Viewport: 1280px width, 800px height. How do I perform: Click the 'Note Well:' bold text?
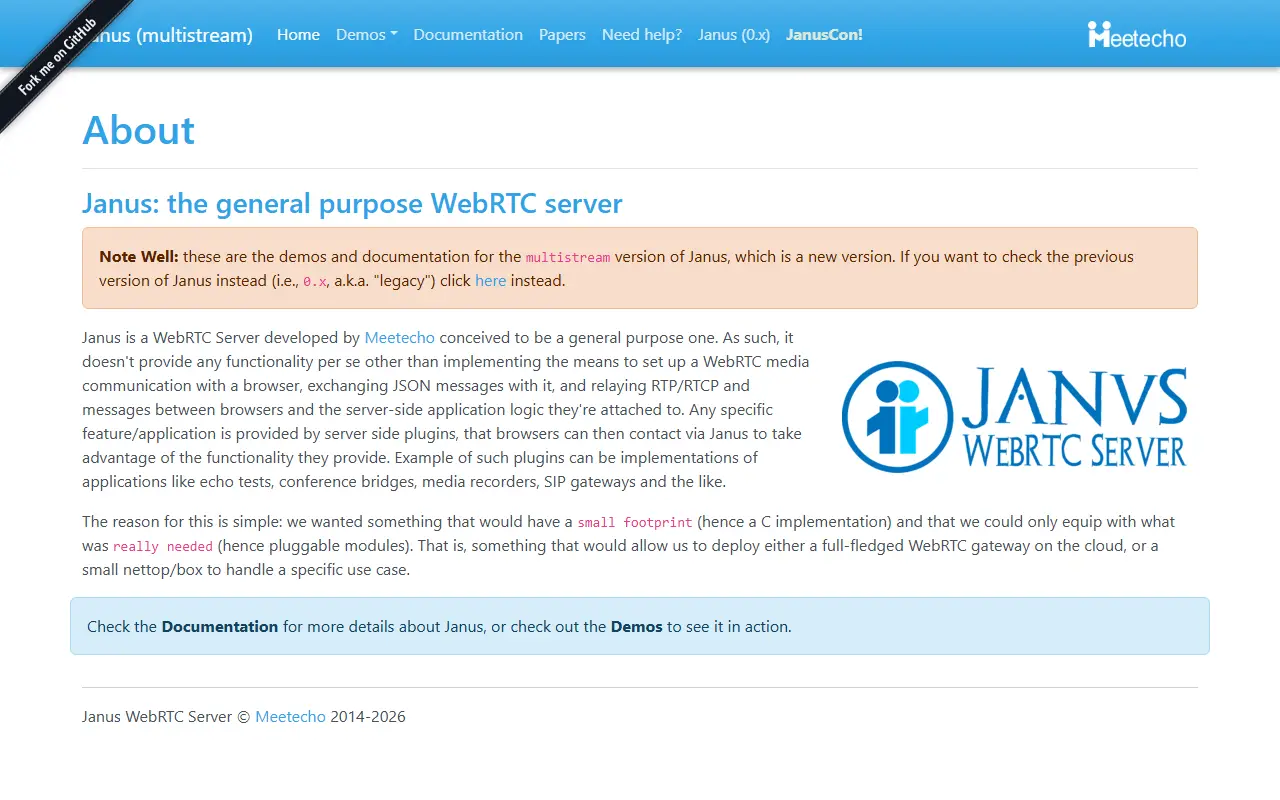(x=139, y=257)
